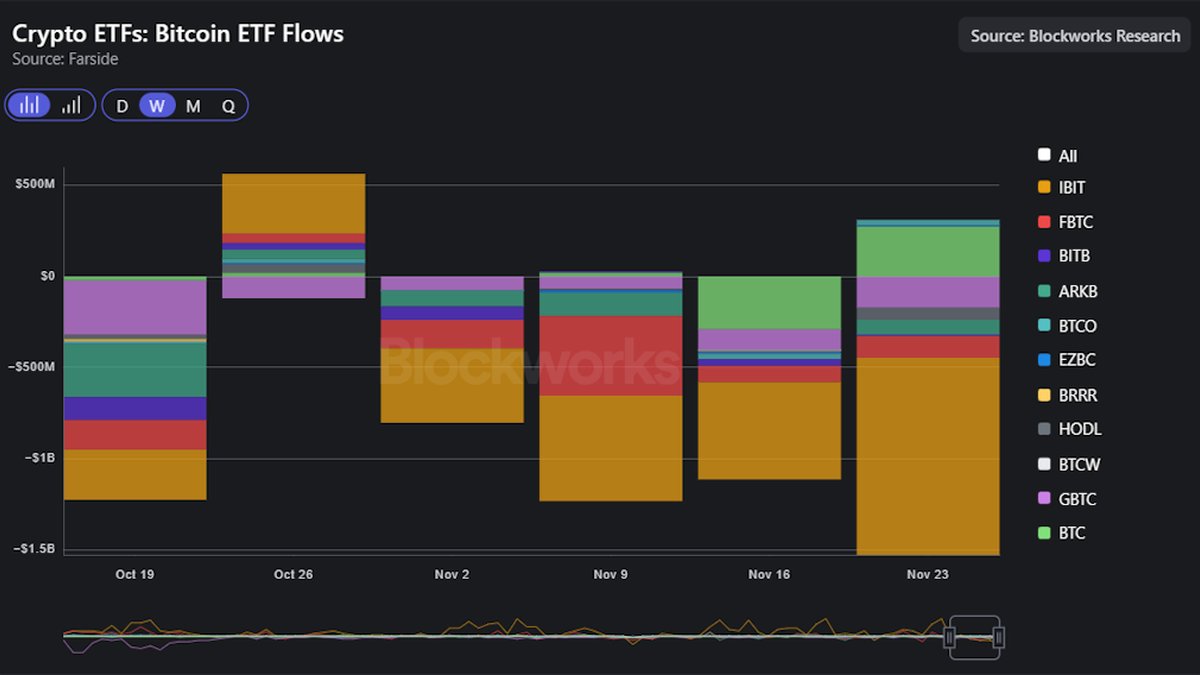Select the stacked bar chart view icon
This screenshot has width=1200, height=675.
(29, 104)
